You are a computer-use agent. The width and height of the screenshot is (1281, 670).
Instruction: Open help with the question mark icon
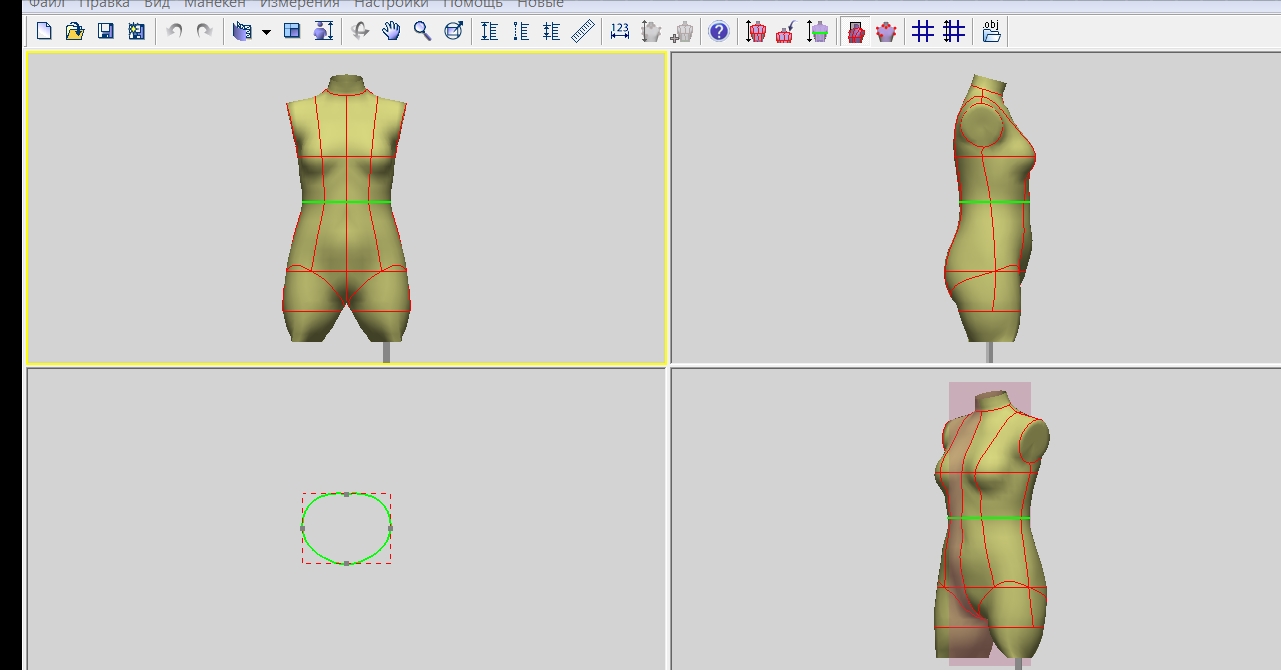point(719,31)
